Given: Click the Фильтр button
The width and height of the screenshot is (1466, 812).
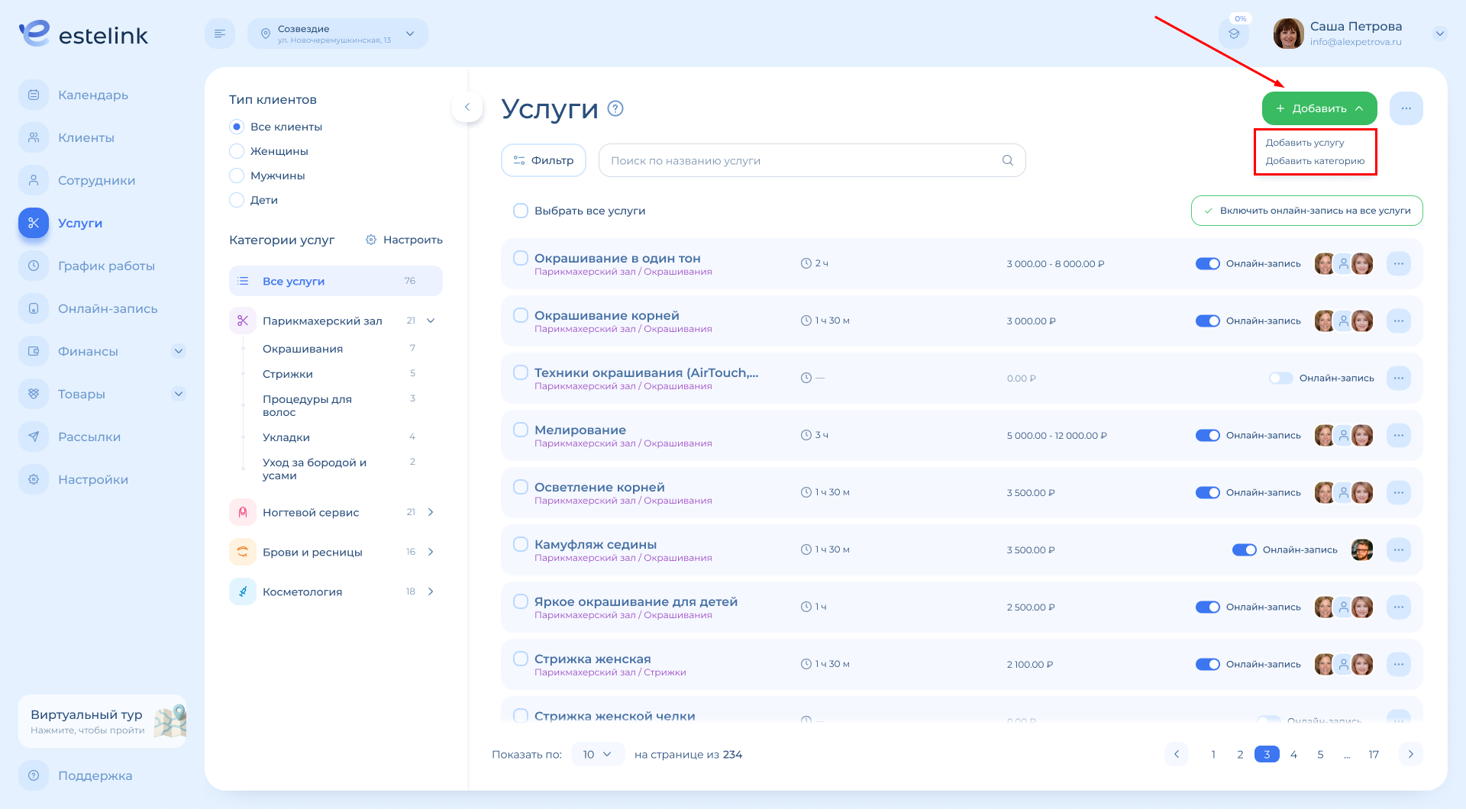Looking at the screenshot, I should (544, 160).
